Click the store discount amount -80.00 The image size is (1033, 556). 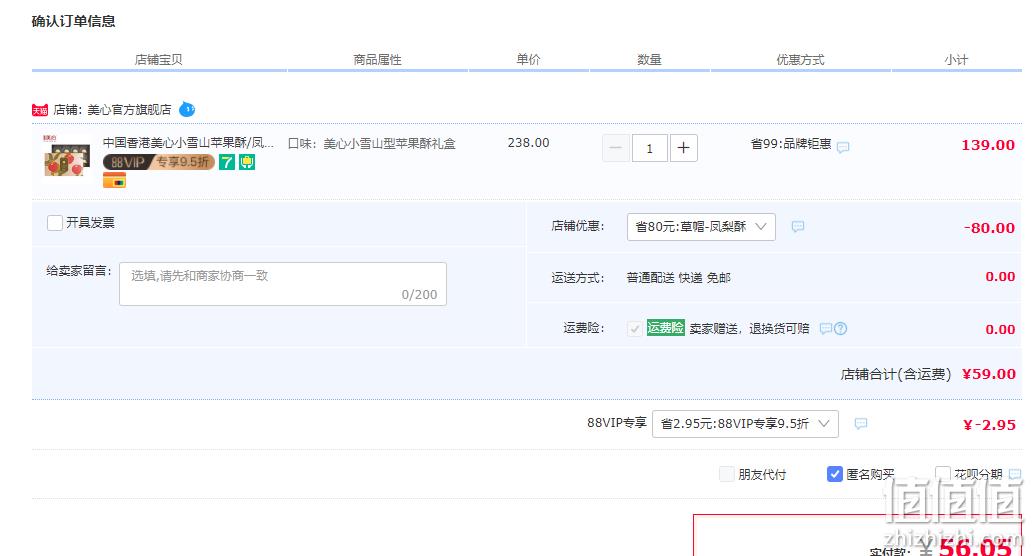click(989, 228)
